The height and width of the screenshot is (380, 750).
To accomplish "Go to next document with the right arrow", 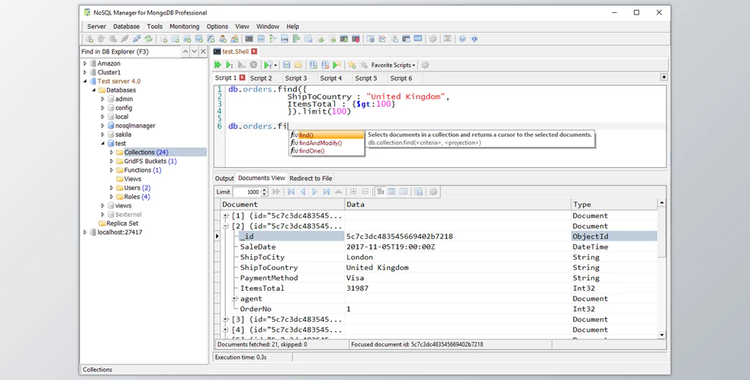I will point(315,191).
